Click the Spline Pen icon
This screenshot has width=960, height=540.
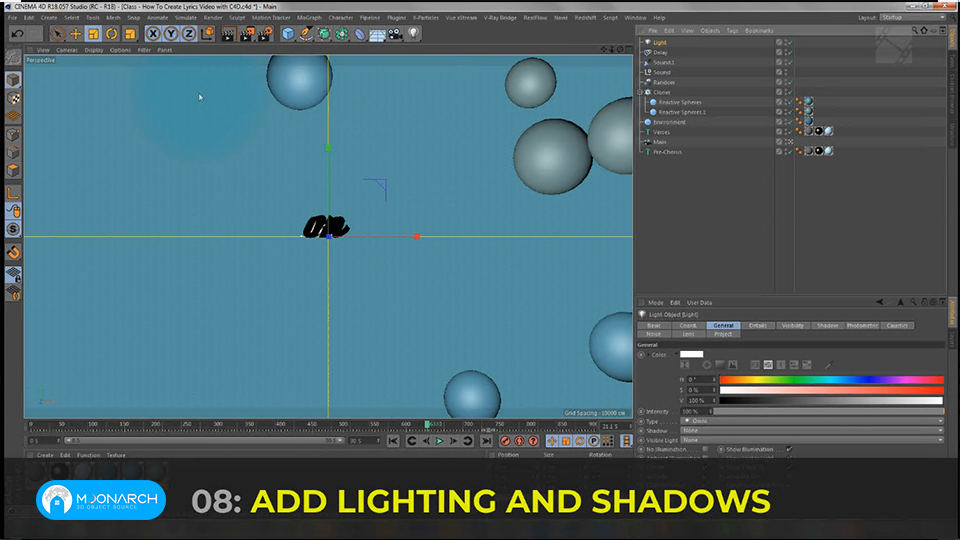pos(306,34)
